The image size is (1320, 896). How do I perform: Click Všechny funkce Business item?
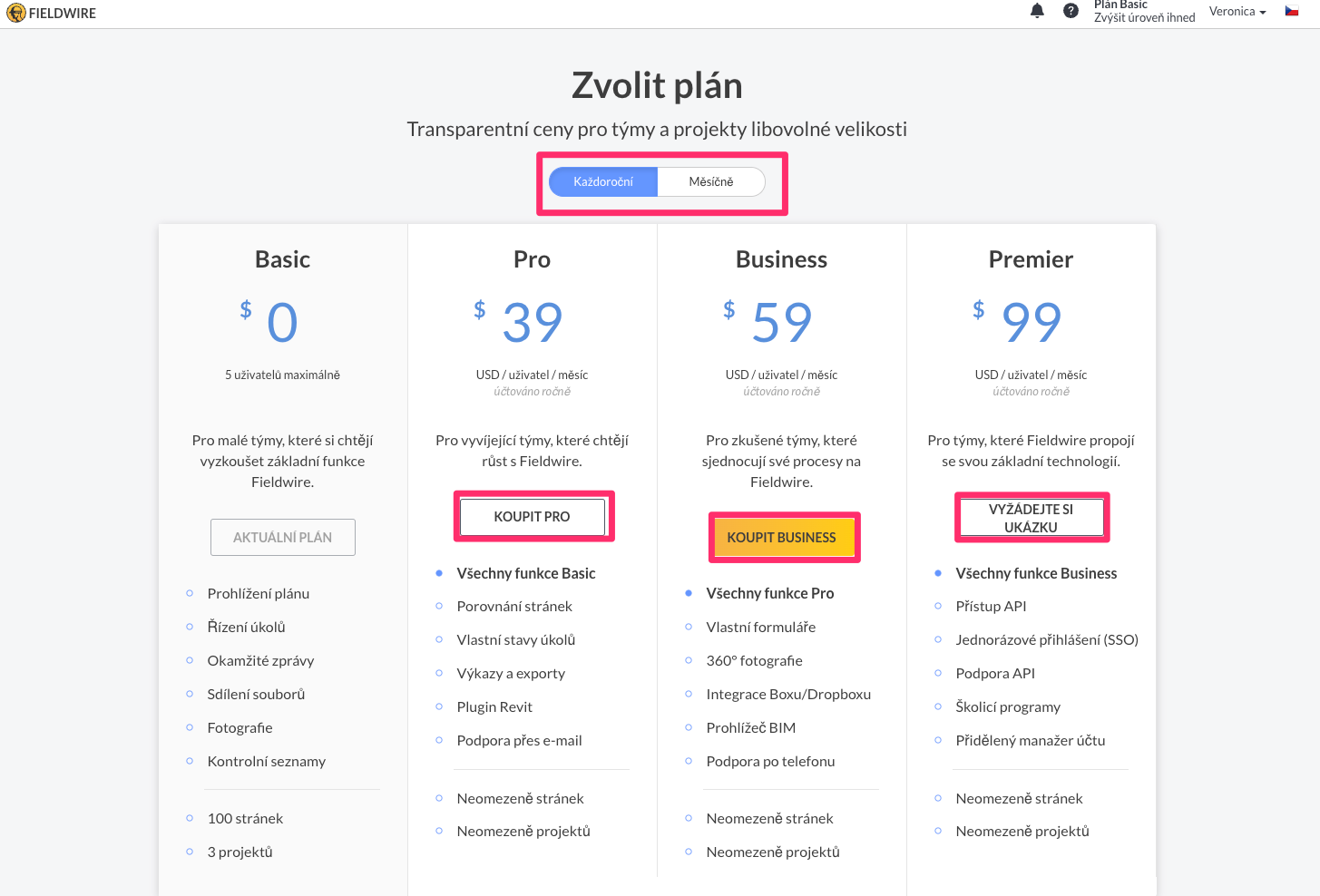coord(1036,573)
